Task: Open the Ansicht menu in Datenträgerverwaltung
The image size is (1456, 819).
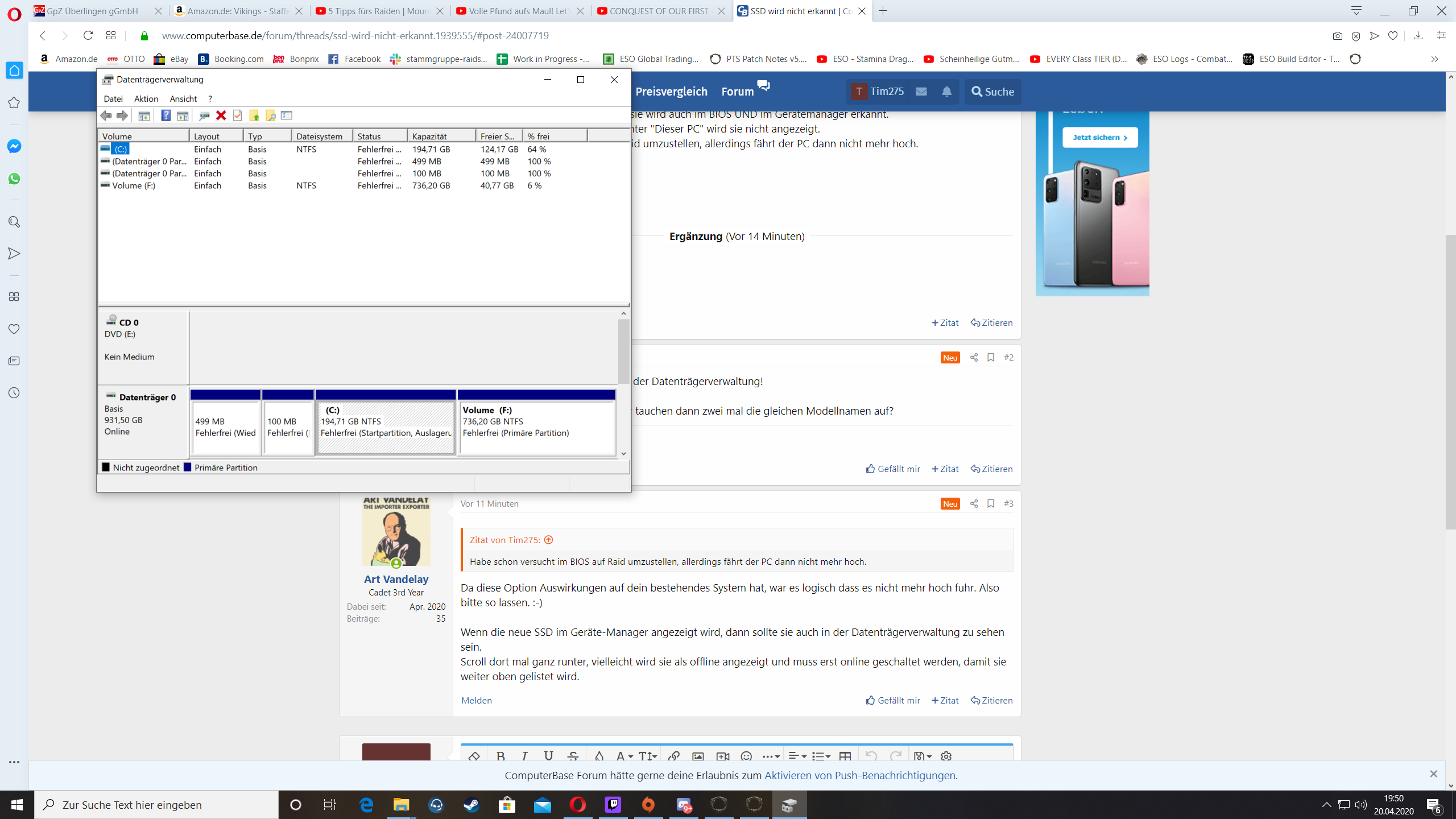Action: tap(183, 98)
